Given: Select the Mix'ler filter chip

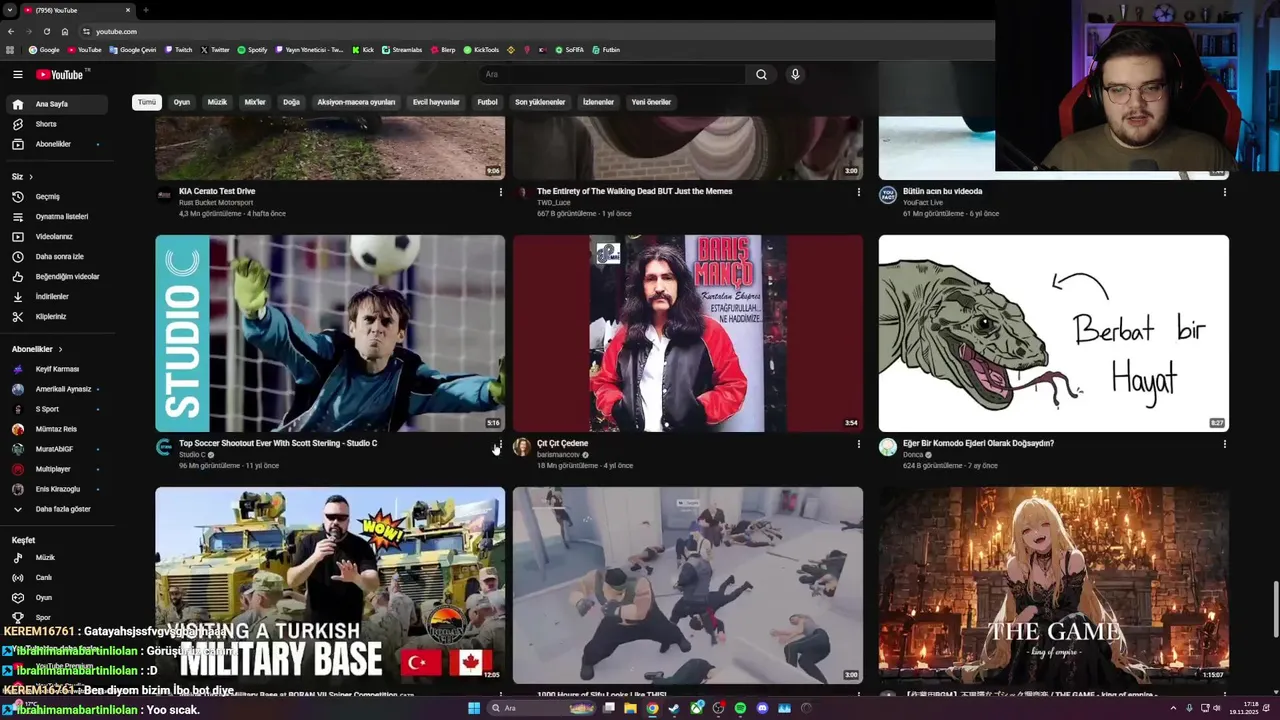Looking at the screenshot, I should pyautogui.click(x=255, y=102).
